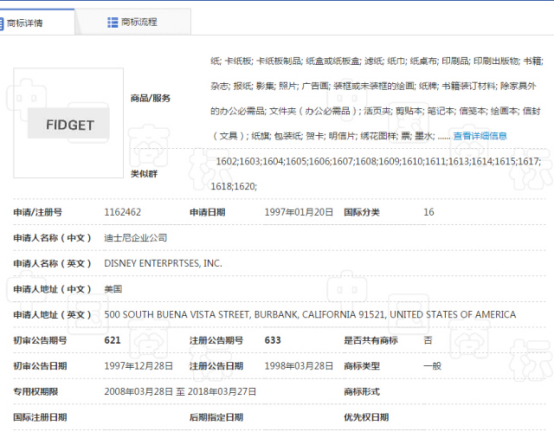This screenshot has height=432, width=554.
Task: Click the 申请人名称（中文） label
Action: click(52, 238)
